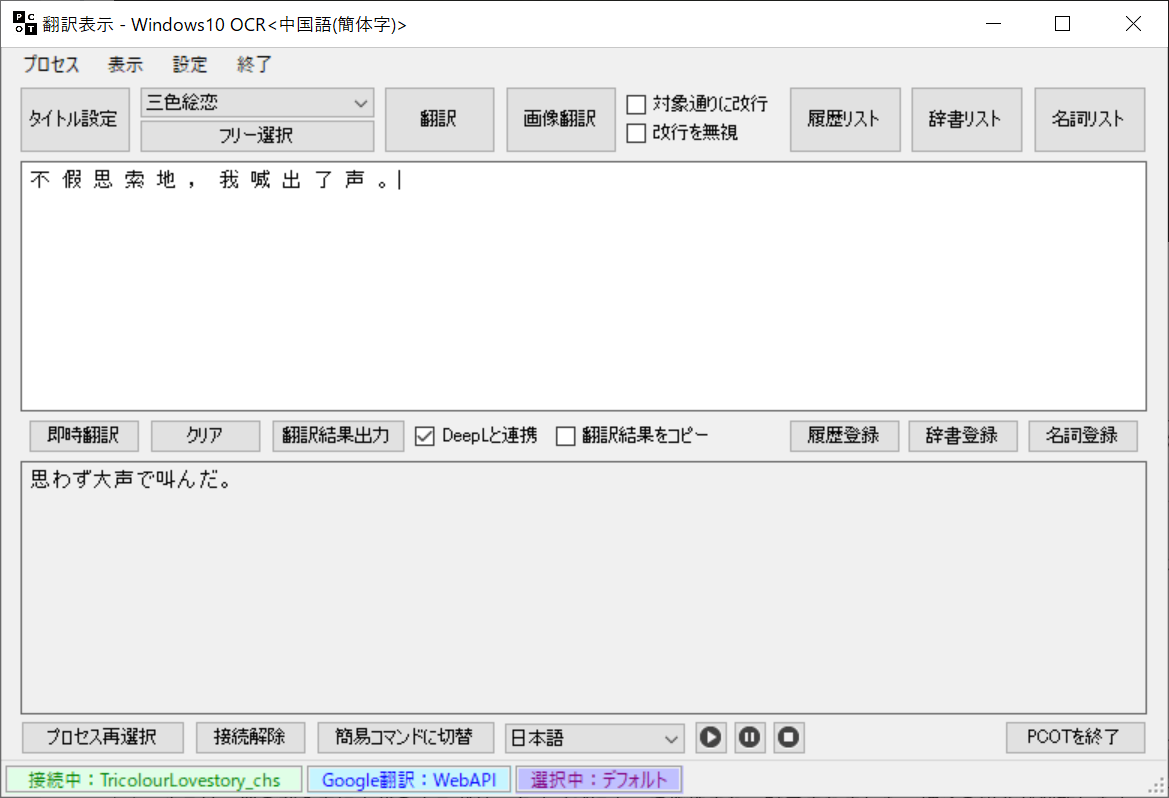
Task: Click the 選択中：デフォルト status label
Action: point(599,780)
